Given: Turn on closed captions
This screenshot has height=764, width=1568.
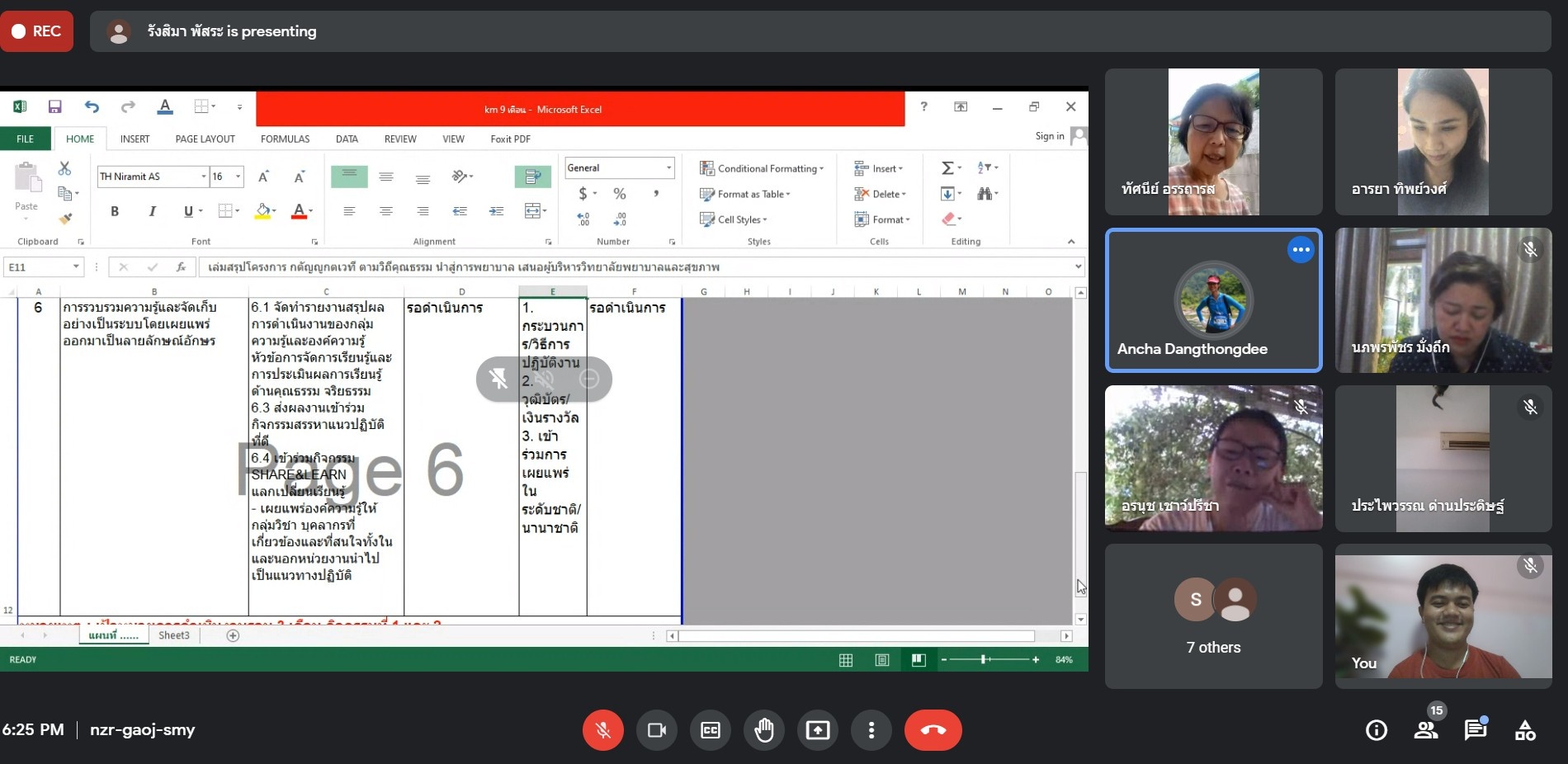Looking at the screenshot, I should [x=710, y=730].
